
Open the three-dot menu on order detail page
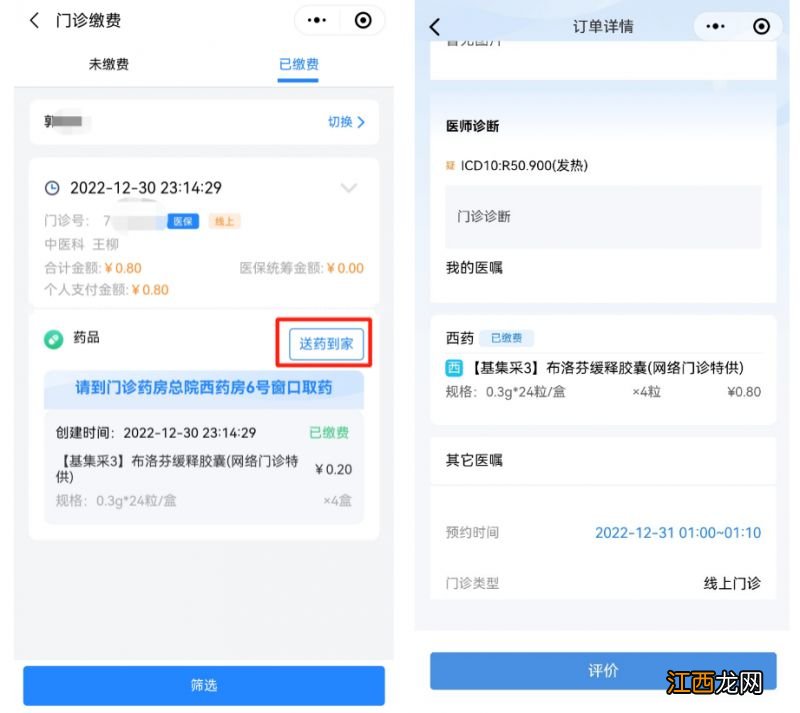click(x=714, y=26)
